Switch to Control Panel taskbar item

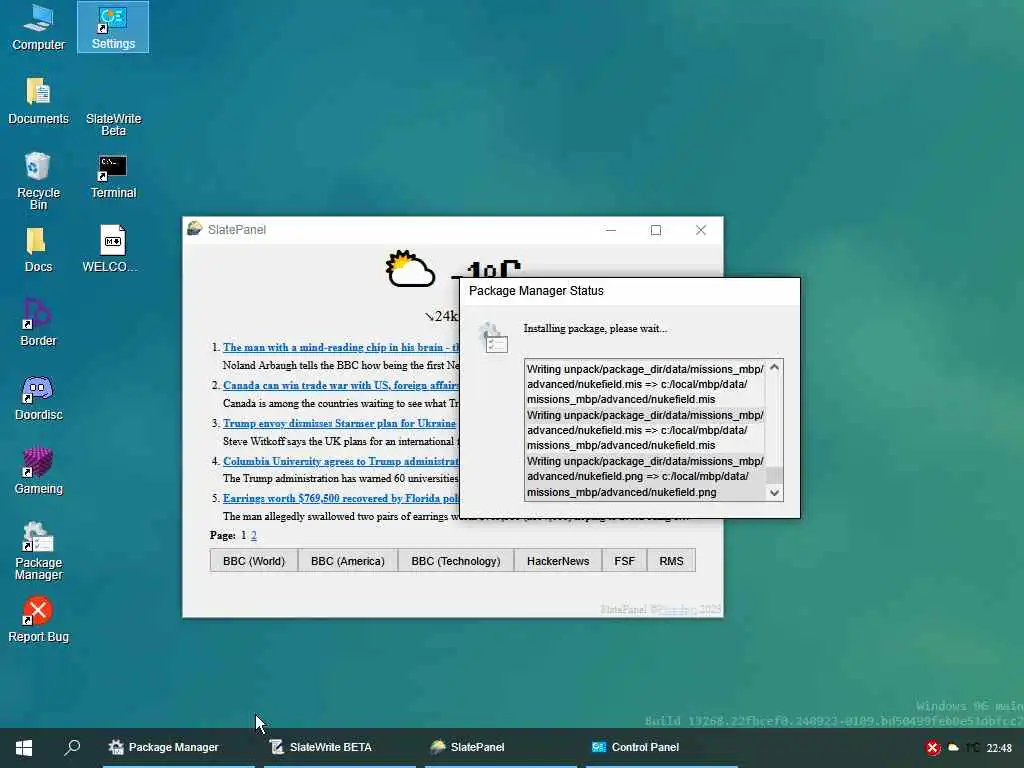point(661,747)
